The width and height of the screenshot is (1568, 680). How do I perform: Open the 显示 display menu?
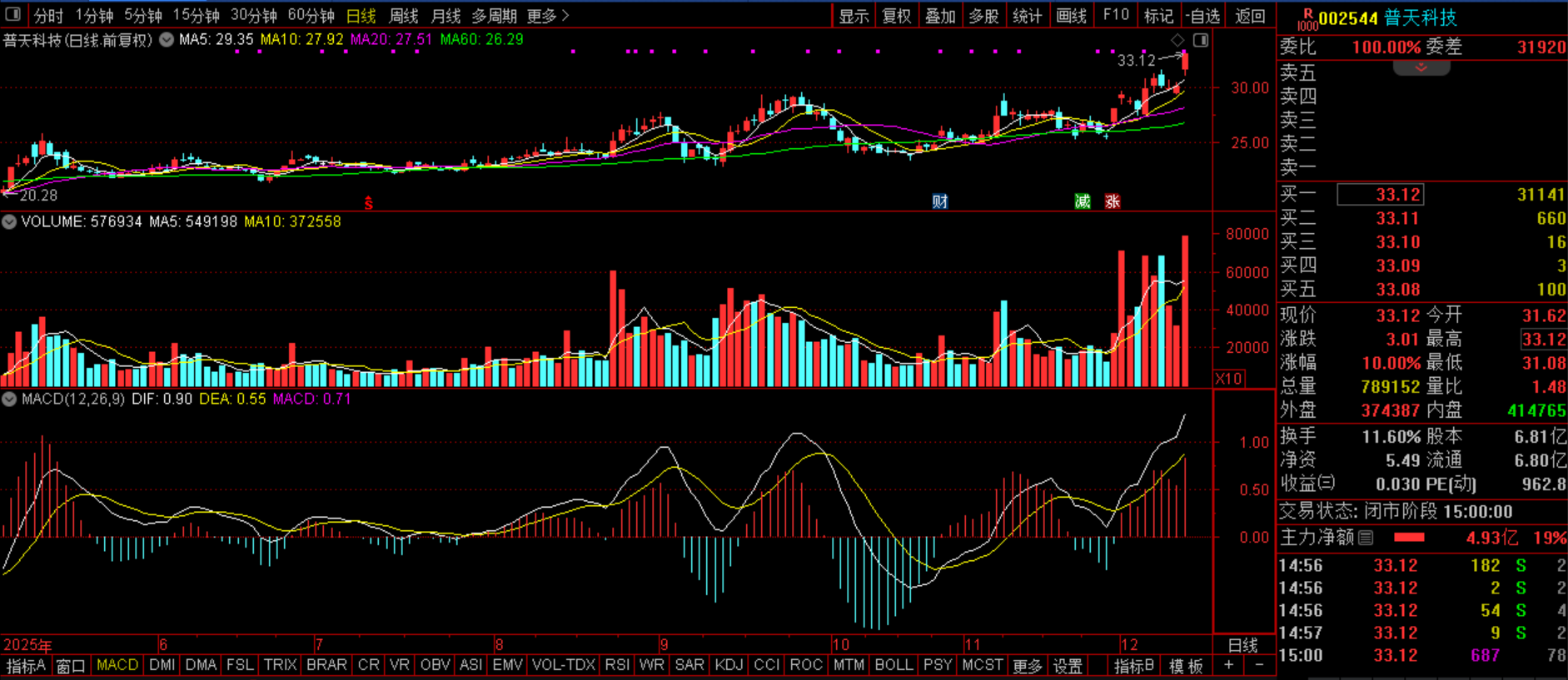tap(854, 16)
